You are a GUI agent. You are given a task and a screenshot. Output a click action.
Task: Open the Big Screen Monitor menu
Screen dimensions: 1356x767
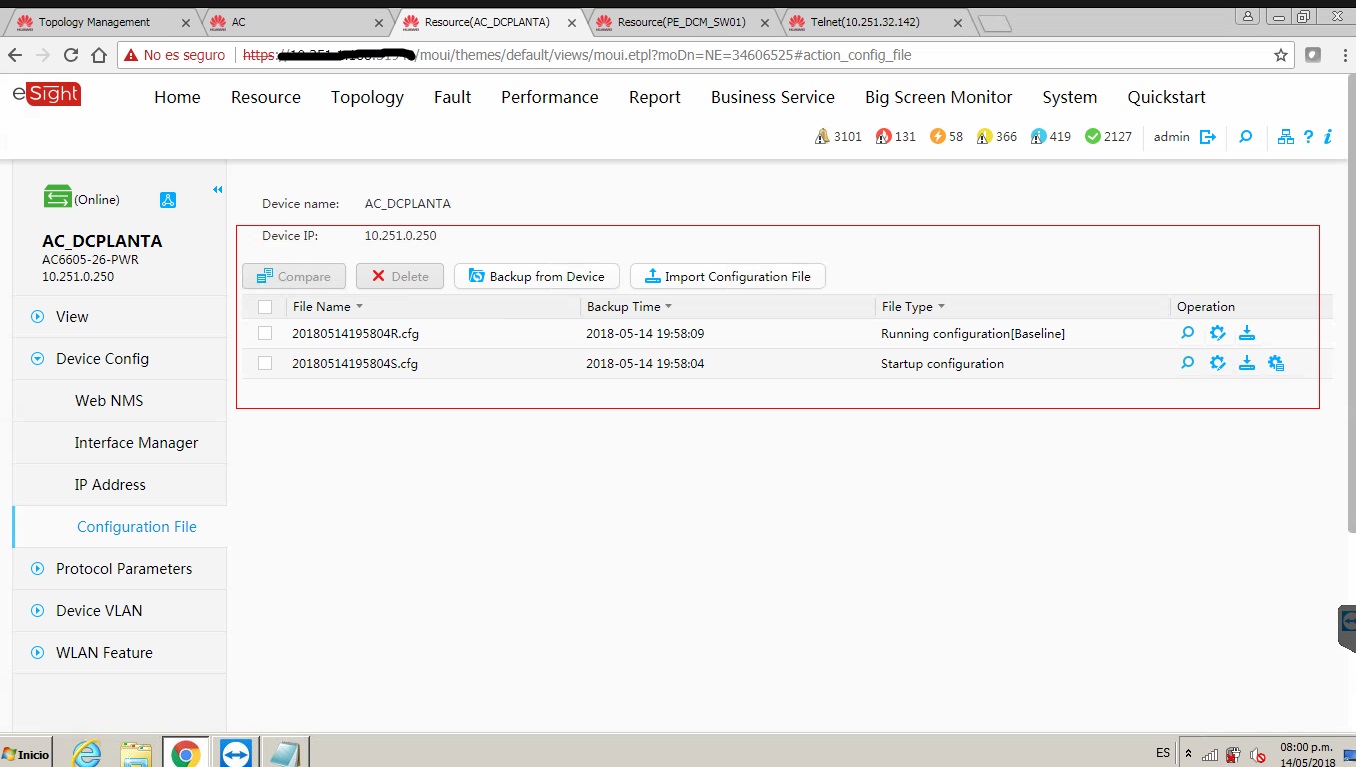(939, 97)
